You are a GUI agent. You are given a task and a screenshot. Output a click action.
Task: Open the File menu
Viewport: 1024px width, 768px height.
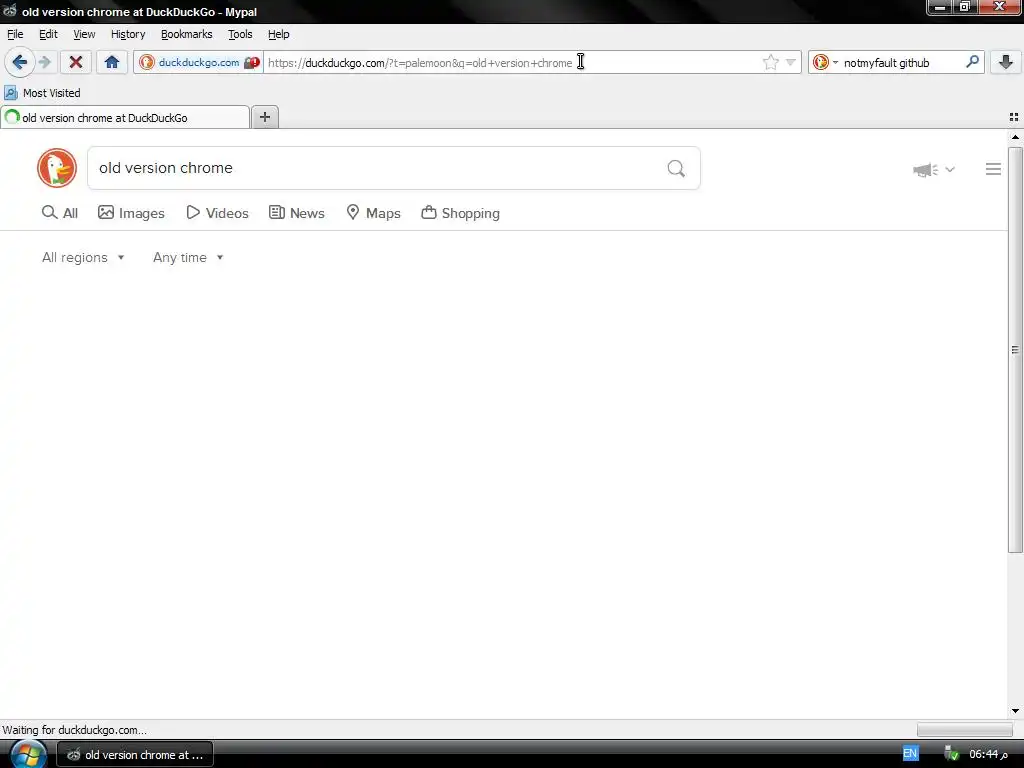pyautogui.click(x=15, y=34)
